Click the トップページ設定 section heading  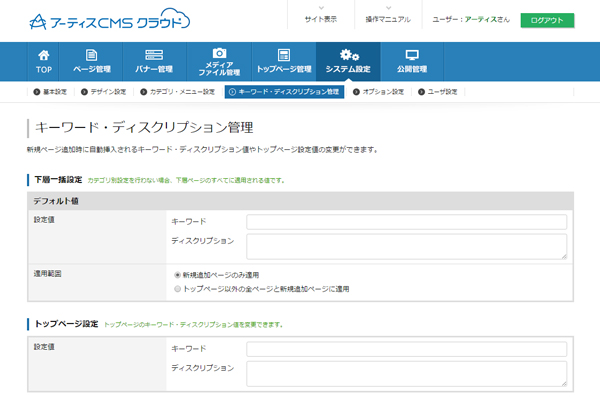click(x=67, y=324)
